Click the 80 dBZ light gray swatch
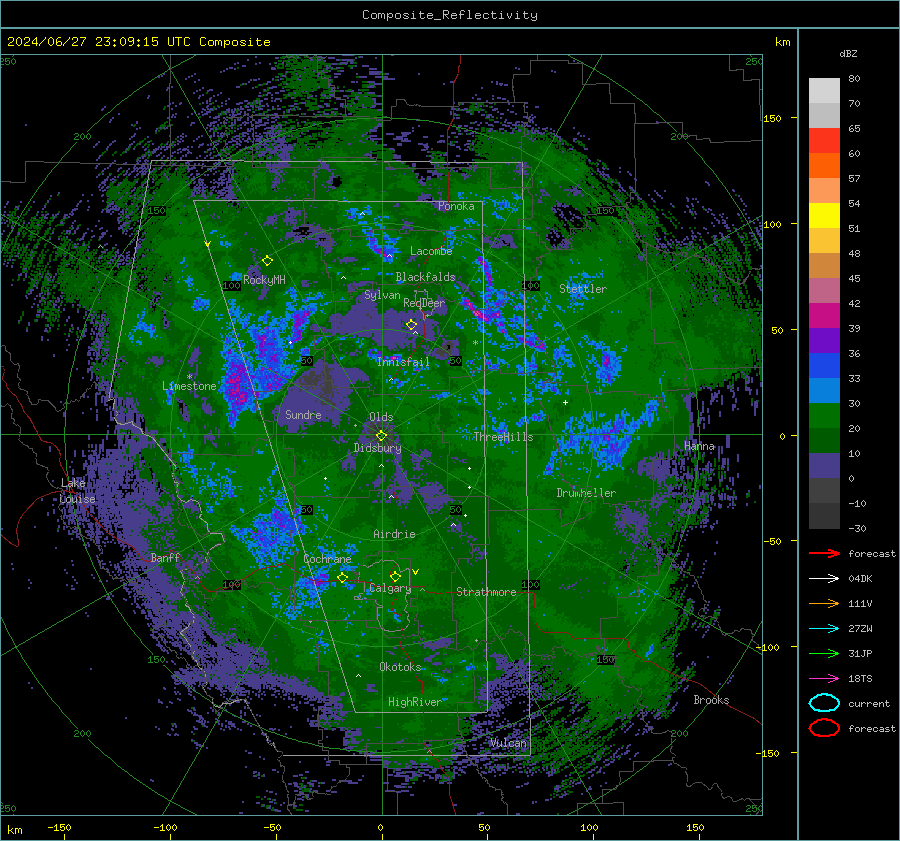The height and width of the screenshot is (841, 900). coord(824,90)
